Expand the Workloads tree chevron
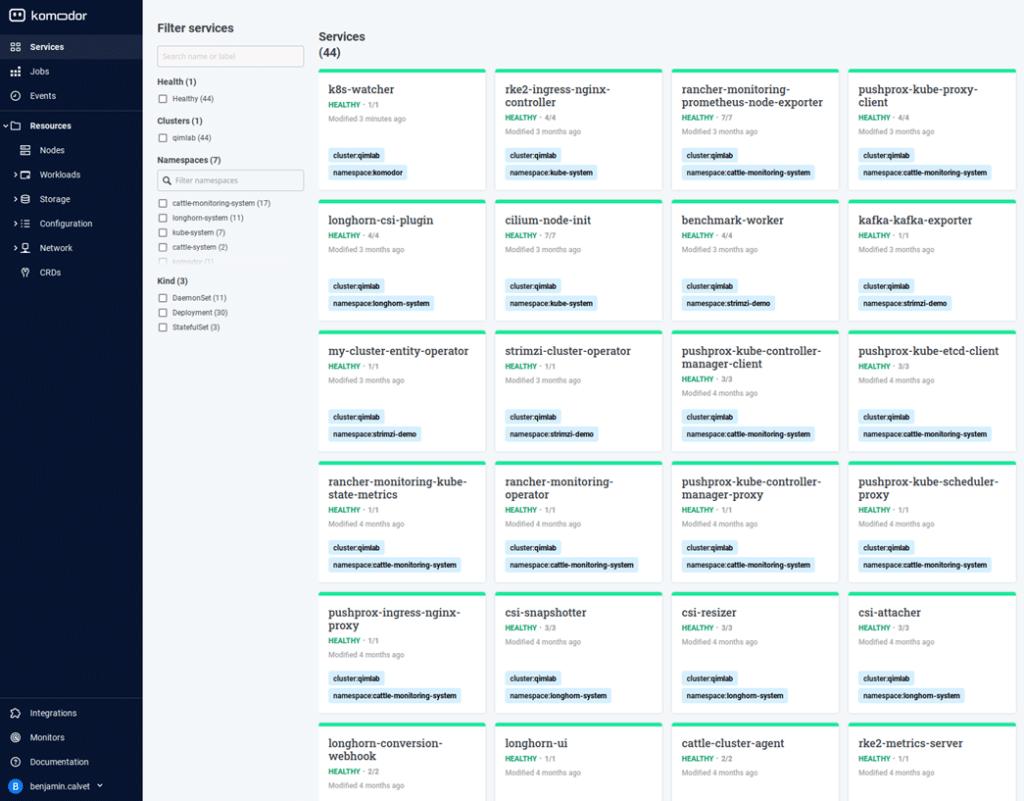This screenshot has height=801, width=1024. click(16, 175)
